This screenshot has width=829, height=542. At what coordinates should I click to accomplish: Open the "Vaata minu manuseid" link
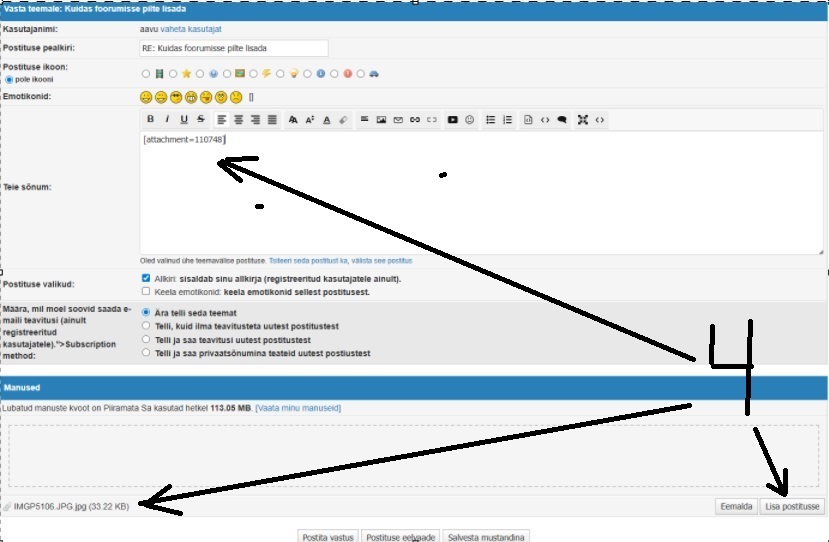[298, 408]
